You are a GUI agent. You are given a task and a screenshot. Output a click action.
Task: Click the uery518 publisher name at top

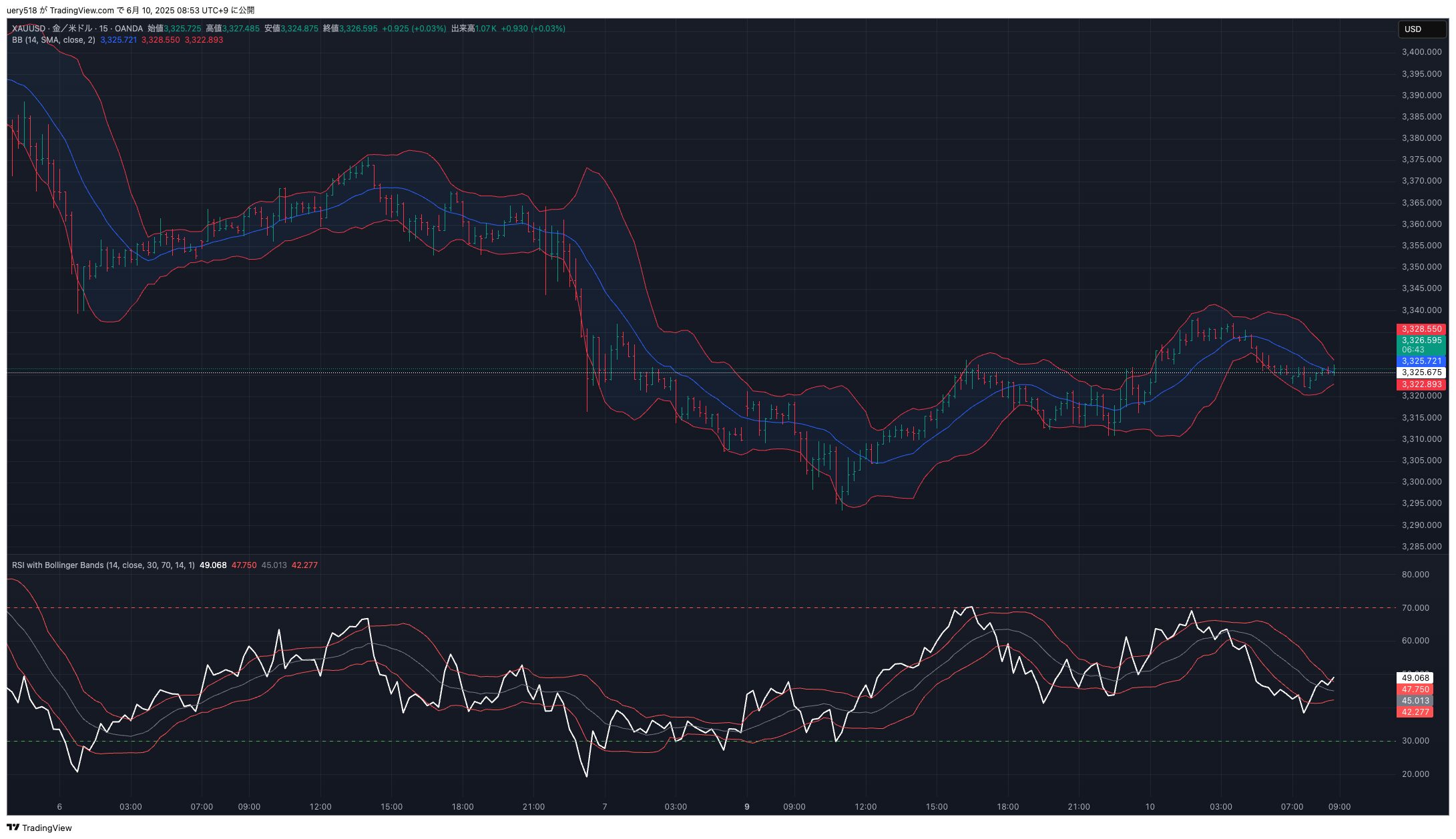(x=21, y=10)
